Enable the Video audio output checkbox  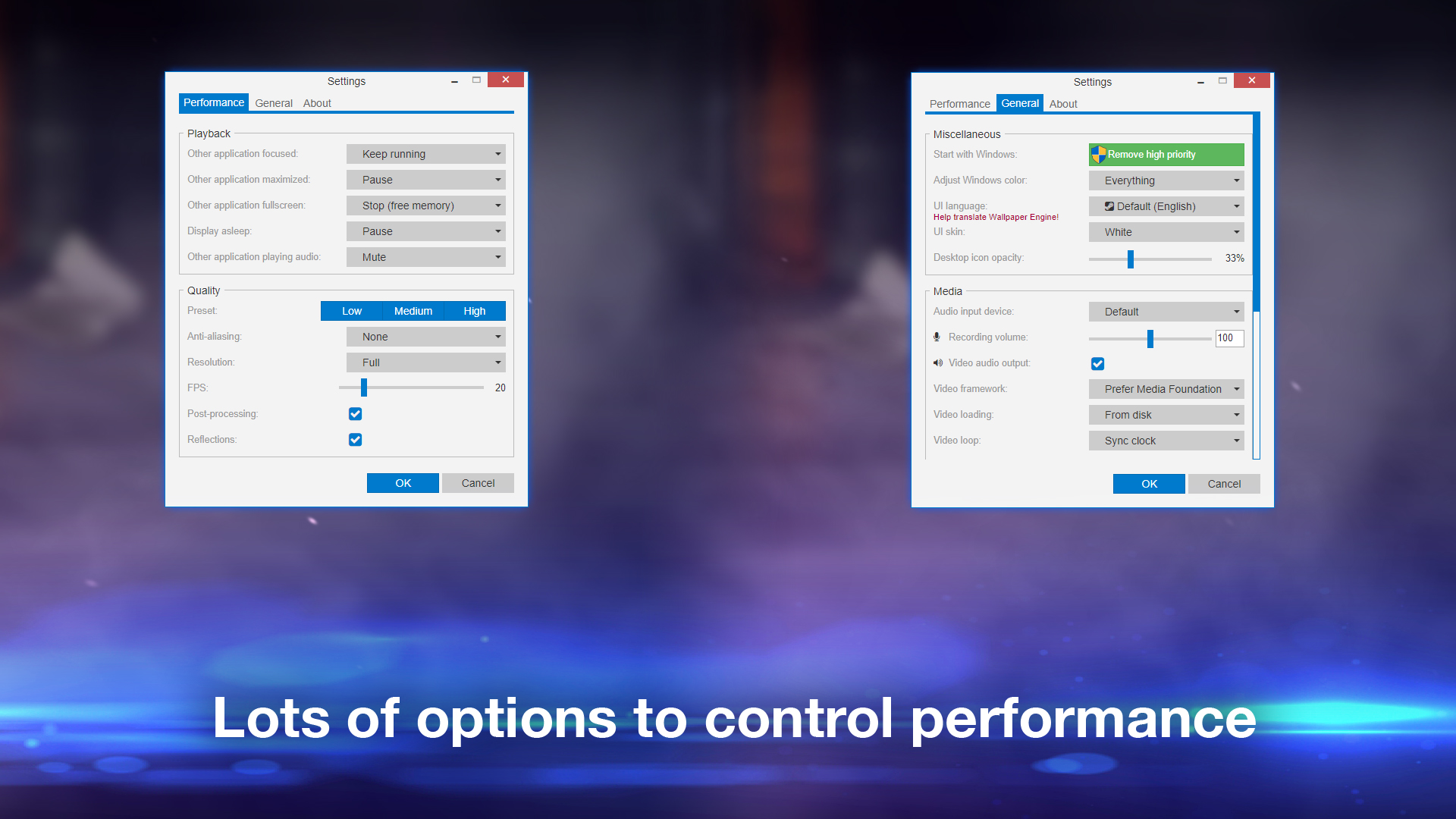pos(1096,362)
